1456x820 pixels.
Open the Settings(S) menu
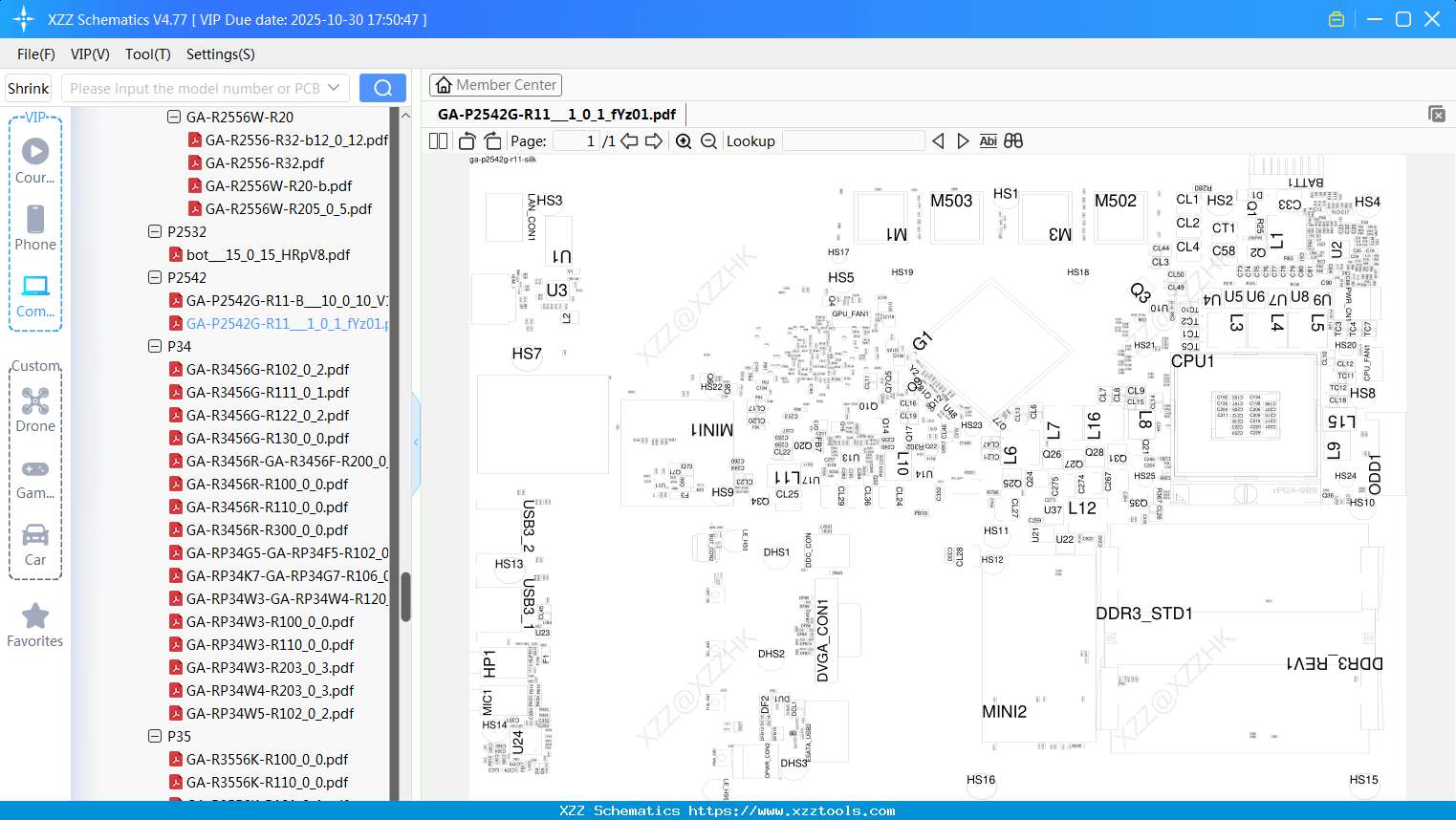[221, 54]
